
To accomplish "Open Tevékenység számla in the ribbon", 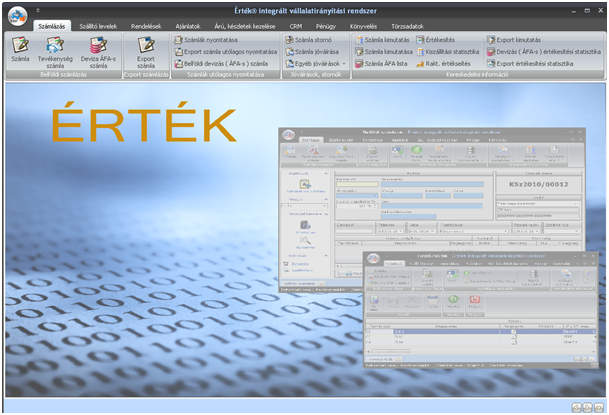I will click(x=55, y=52).
